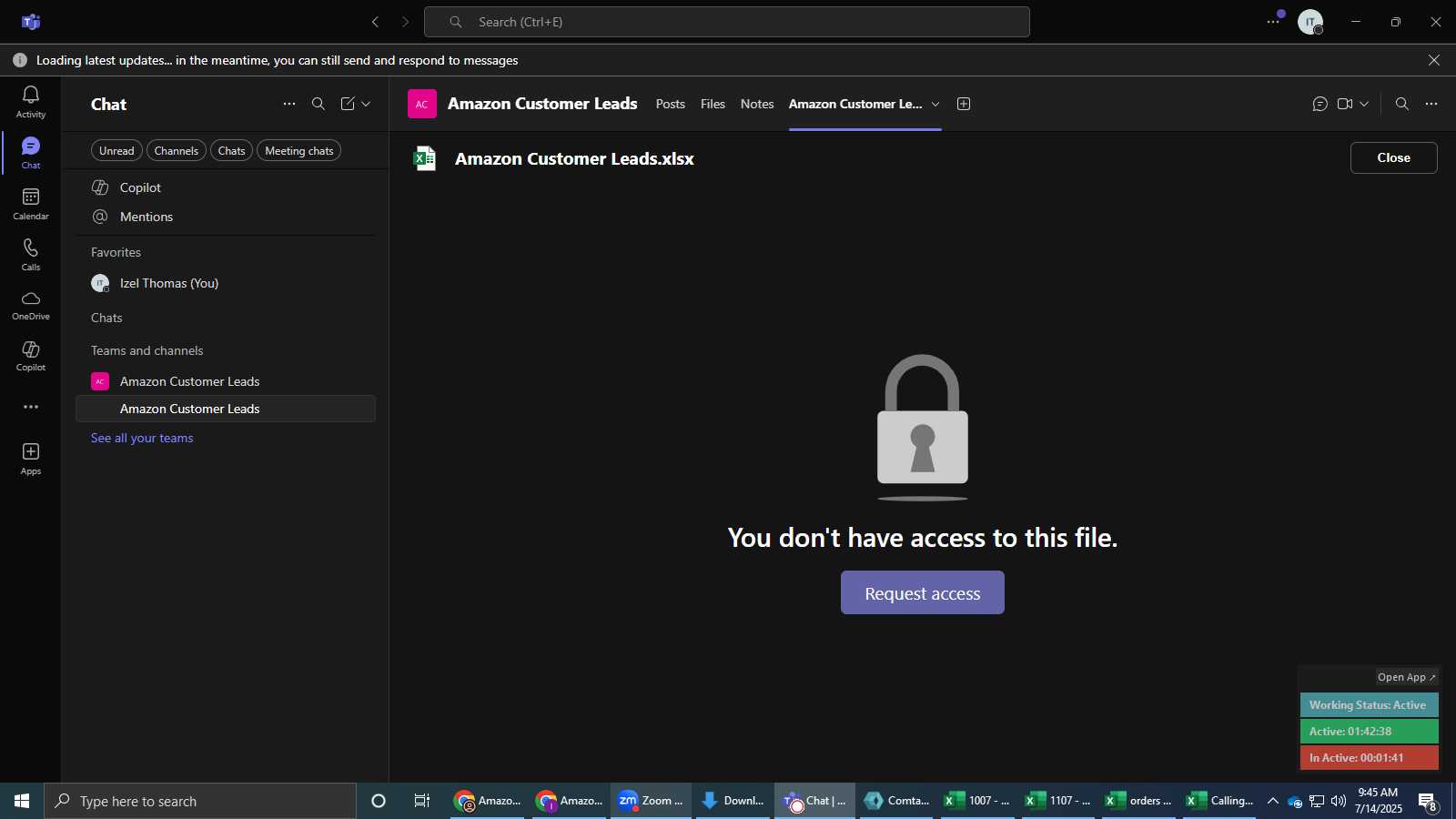Click the Search (Ctrl+E) box
The width and height of the screenshot is (1456, 819).
pyautogui.click(x=727, y=22)
